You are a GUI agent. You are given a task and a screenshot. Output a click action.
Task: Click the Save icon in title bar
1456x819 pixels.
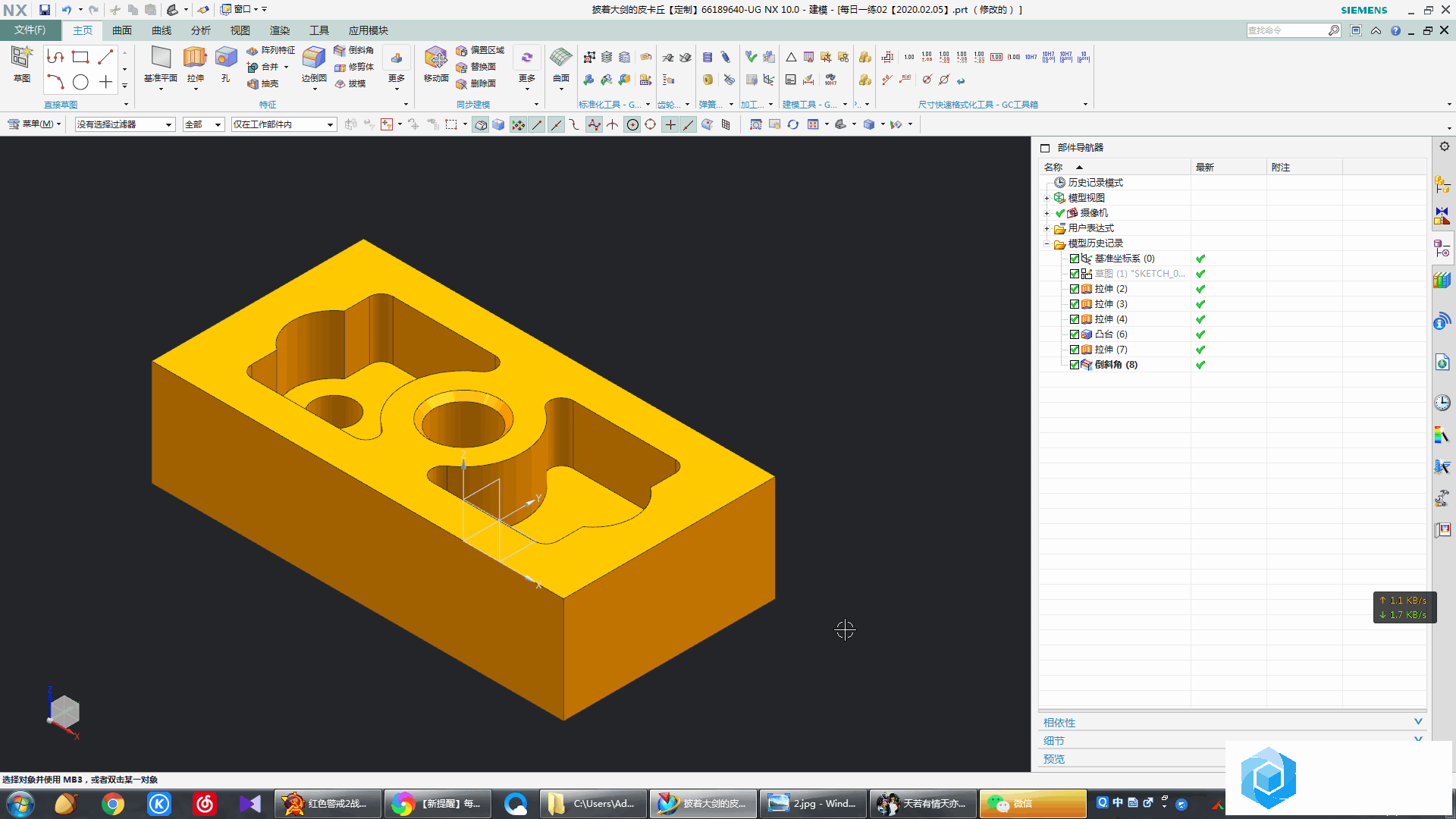click(45, 10)
